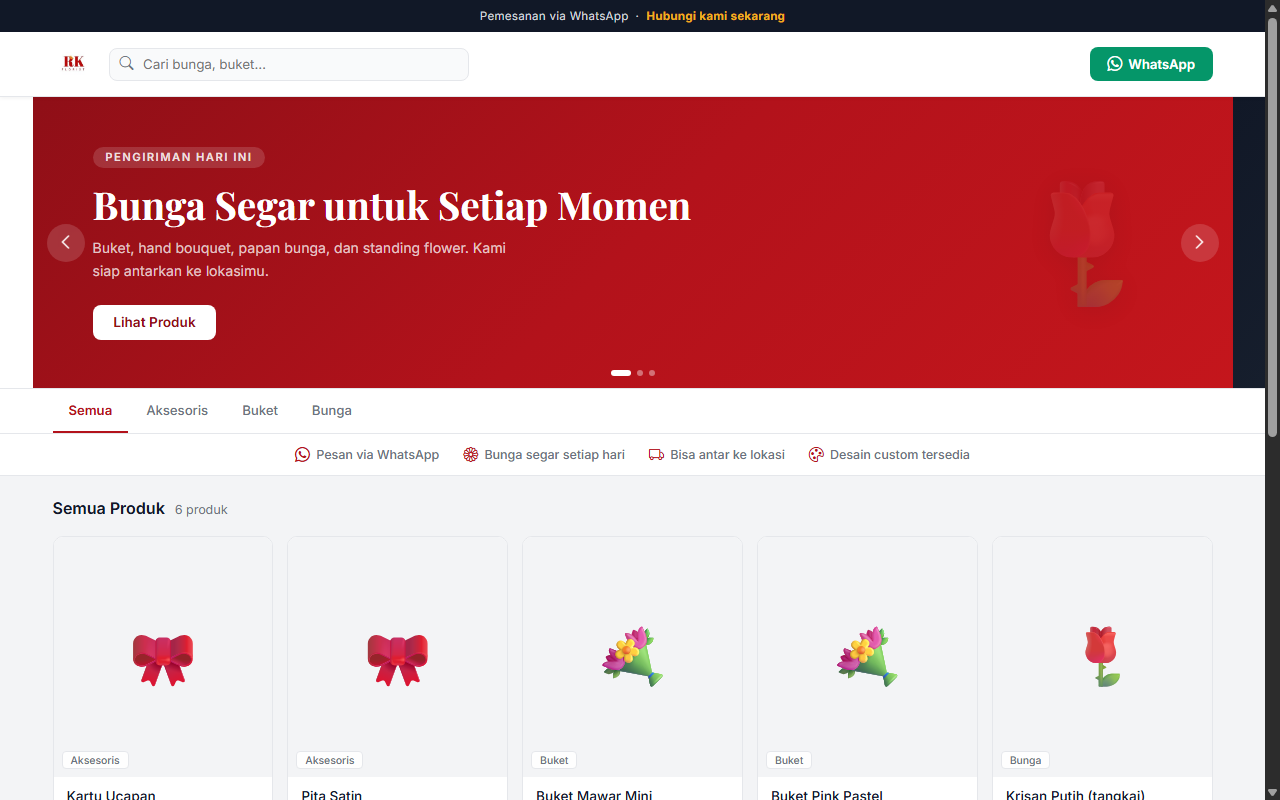This screenshot has width=1280, height=800.
Task: Click the Bunga Segar untuk Setiap Momen headline
Action: tap(392, 206)
